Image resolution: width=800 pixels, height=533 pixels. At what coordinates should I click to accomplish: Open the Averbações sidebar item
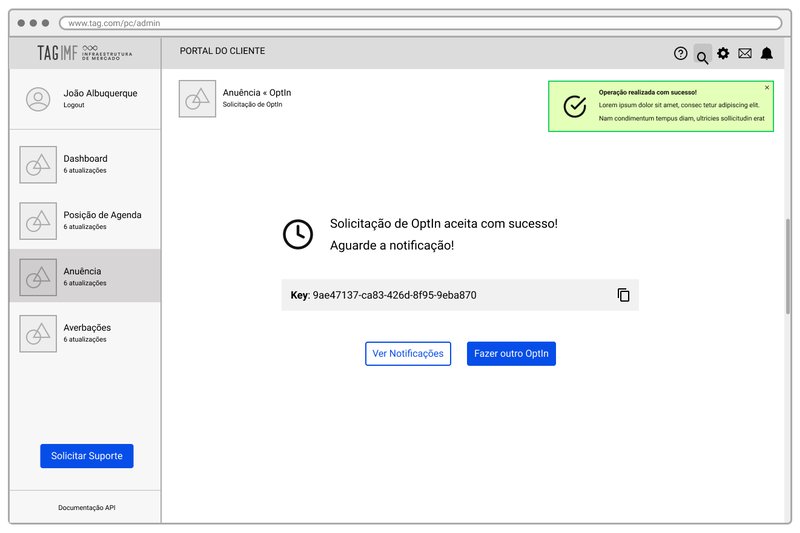85,333
